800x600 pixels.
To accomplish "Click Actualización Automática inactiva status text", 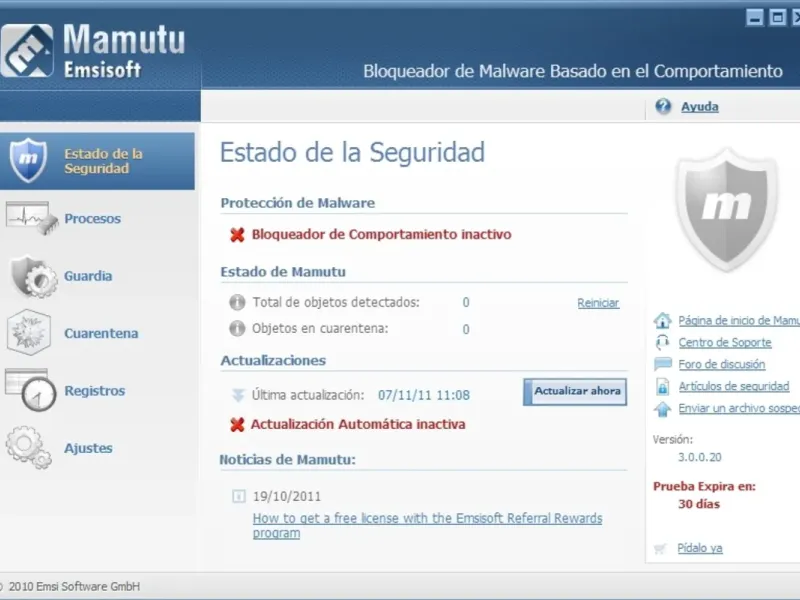I will 358,424.
